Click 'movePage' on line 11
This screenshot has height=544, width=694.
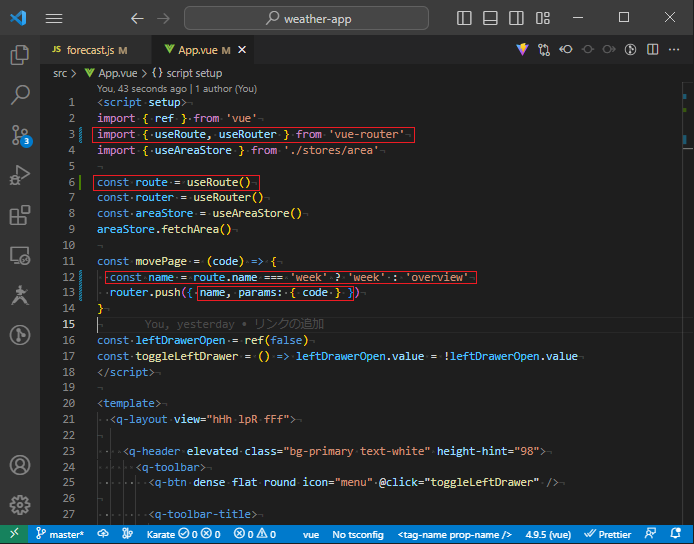click(161, 261)
